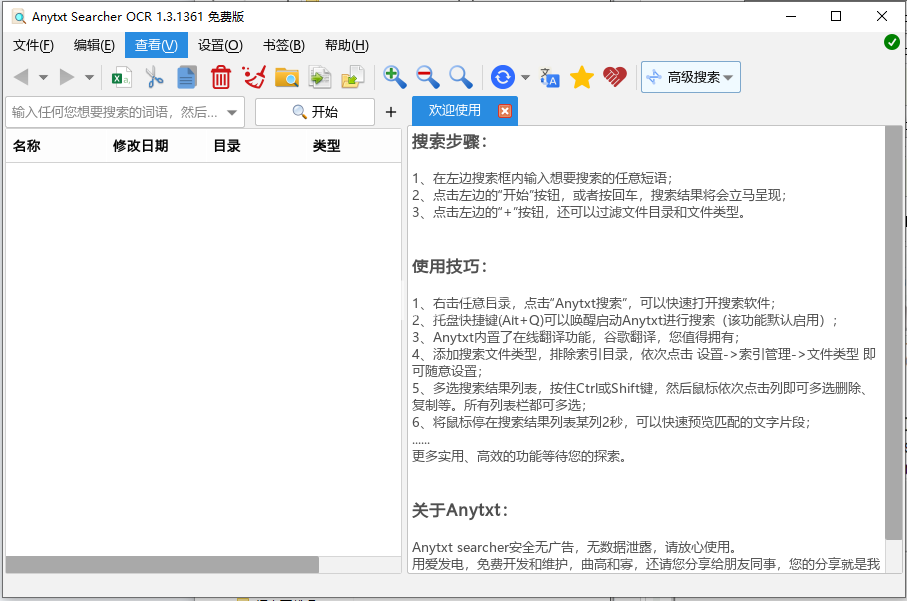Click the blue copy document icon

(187, 77)
